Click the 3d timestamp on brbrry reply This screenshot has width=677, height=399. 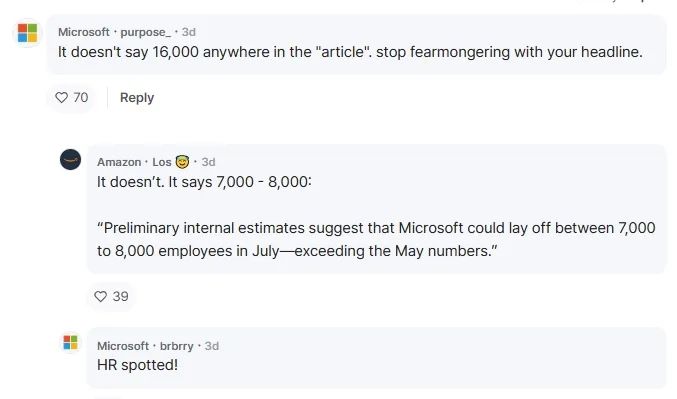point(212,346)
